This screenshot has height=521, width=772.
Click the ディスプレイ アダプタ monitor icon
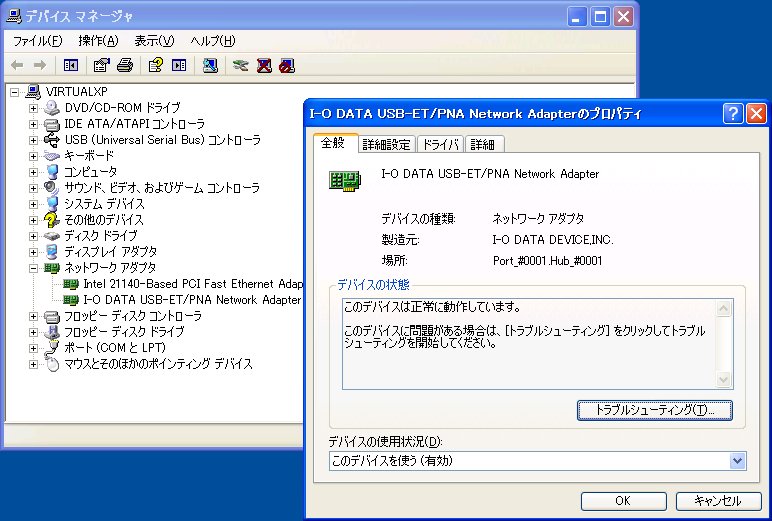click(x=52, y=252)
